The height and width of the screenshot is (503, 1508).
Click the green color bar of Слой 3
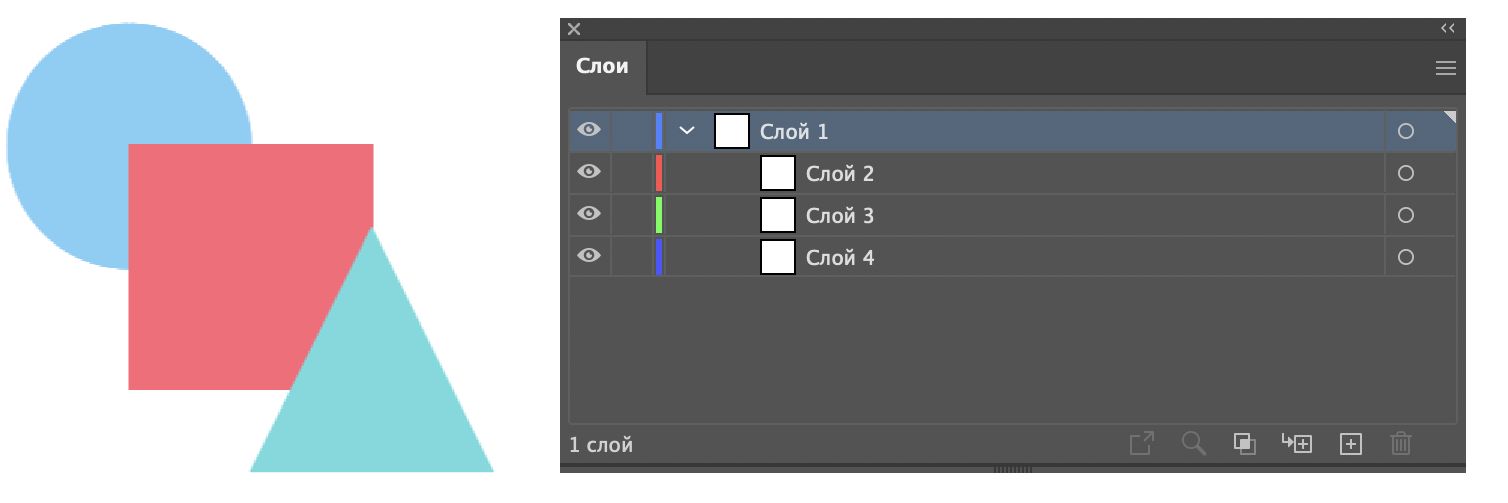point(659,215)
